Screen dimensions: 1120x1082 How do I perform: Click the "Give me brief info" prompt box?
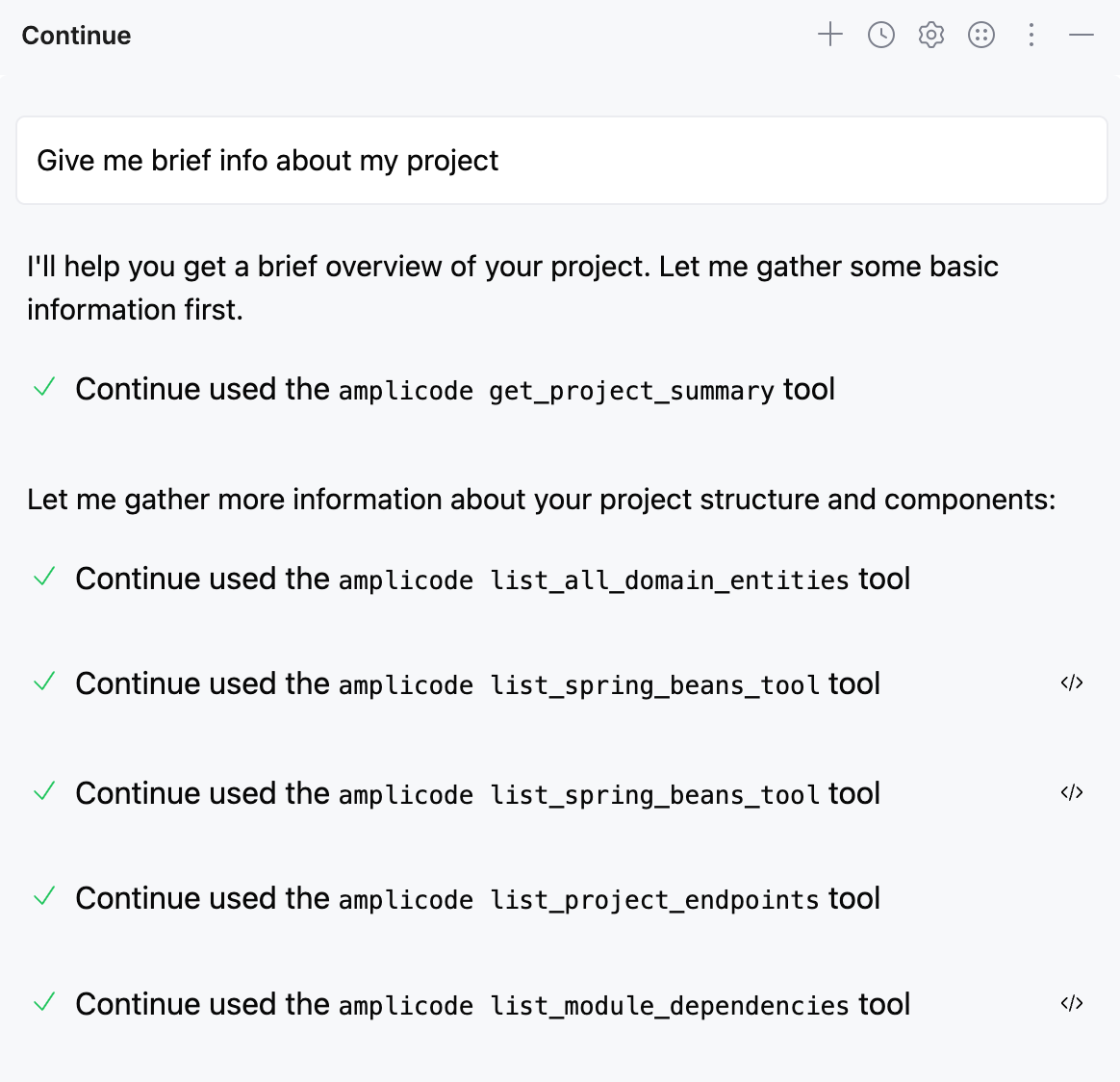tap(561, 161)
